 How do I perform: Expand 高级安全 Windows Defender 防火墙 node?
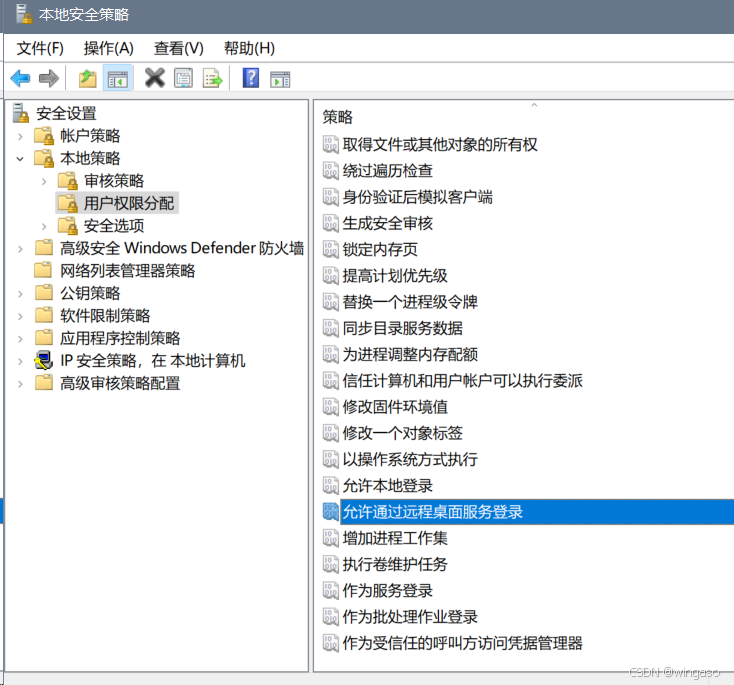point(20,249)
